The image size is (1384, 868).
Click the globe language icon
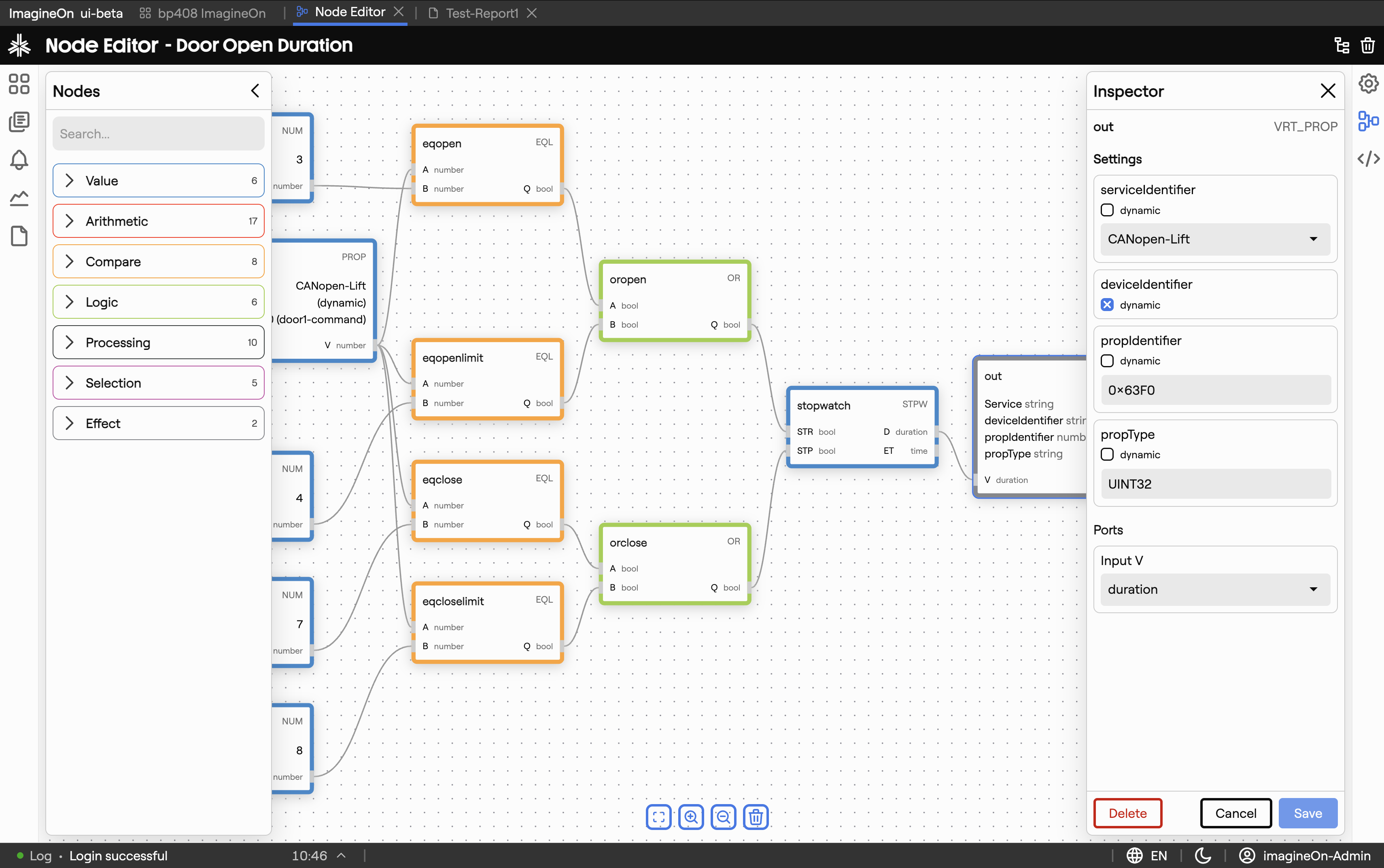[1134, 855]
